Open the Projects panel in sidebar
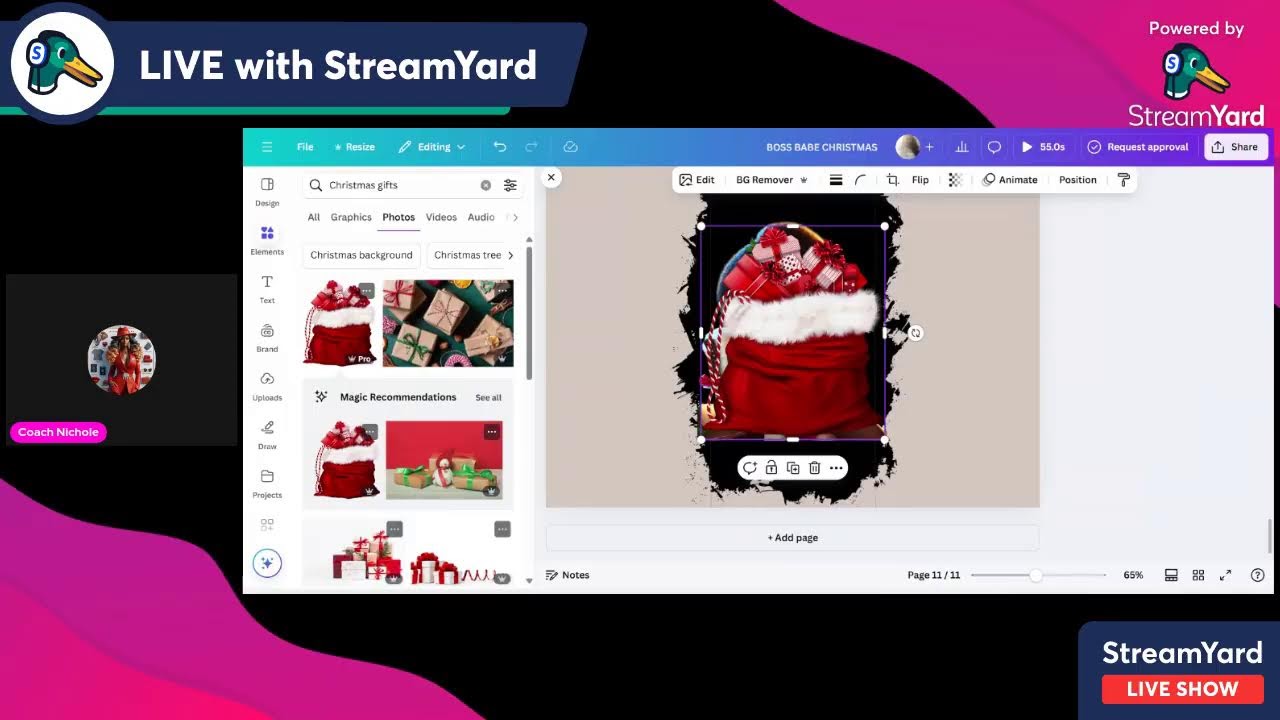The width and height of the screenshot is (1280, 720). pos(267,483)
